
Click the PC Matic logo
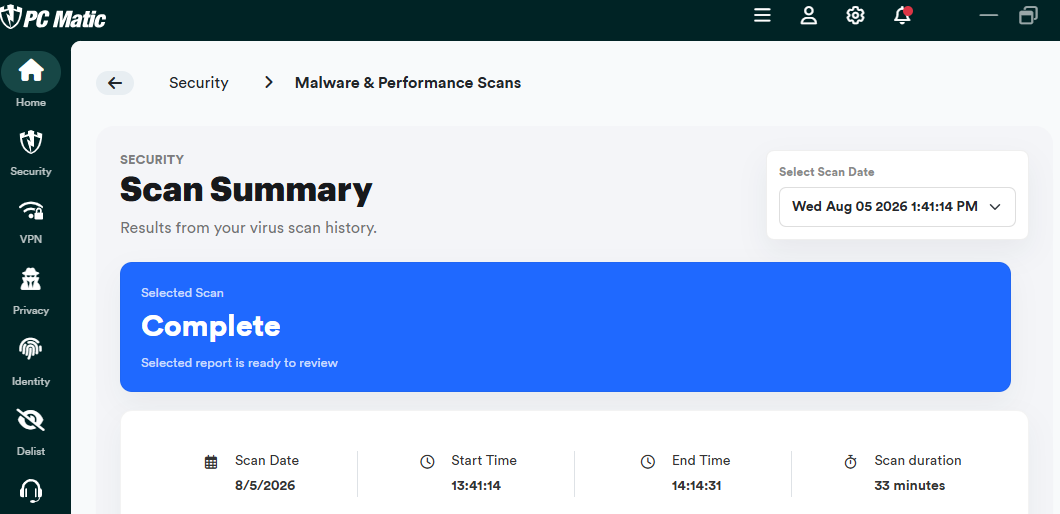(x=53, y=17)
